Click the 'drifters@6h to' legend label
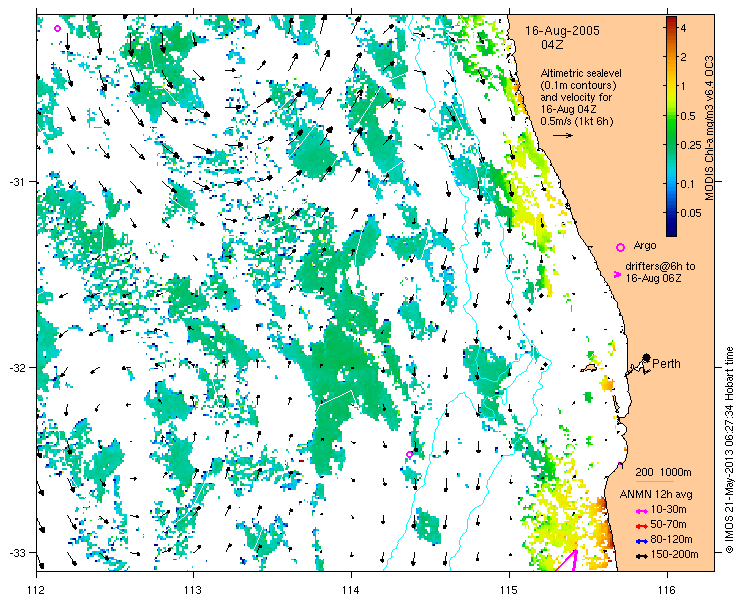This screenshot has height=600, width=740. (x=660, y=266)
